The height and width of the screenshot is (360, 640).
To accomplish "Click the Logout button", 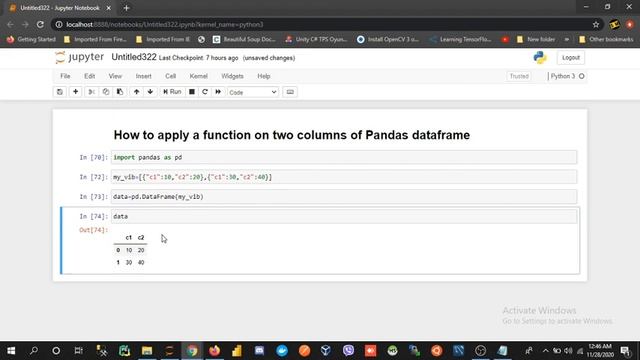I will click(571, 58).
